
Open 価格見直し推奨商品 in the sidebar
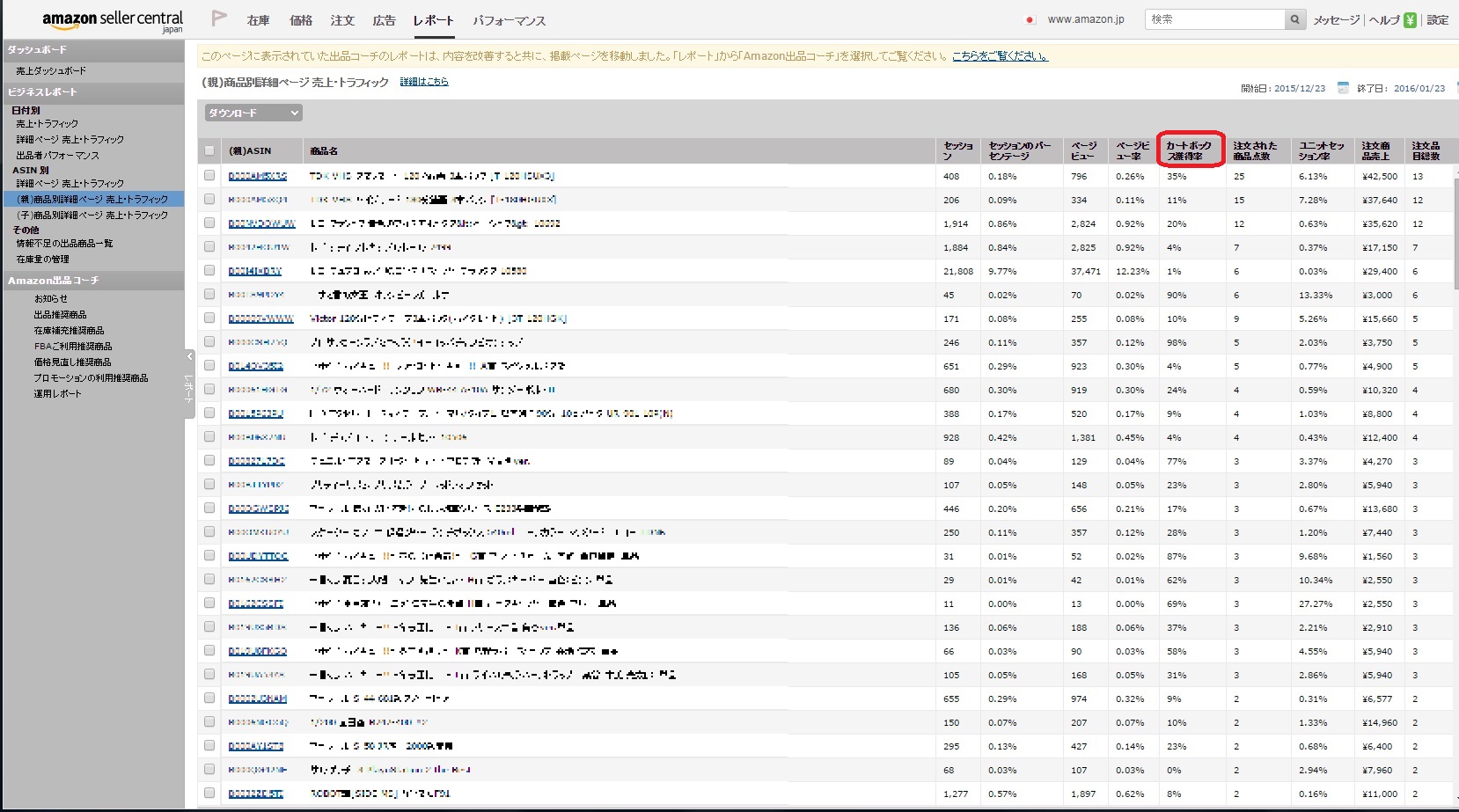(72, 362)
